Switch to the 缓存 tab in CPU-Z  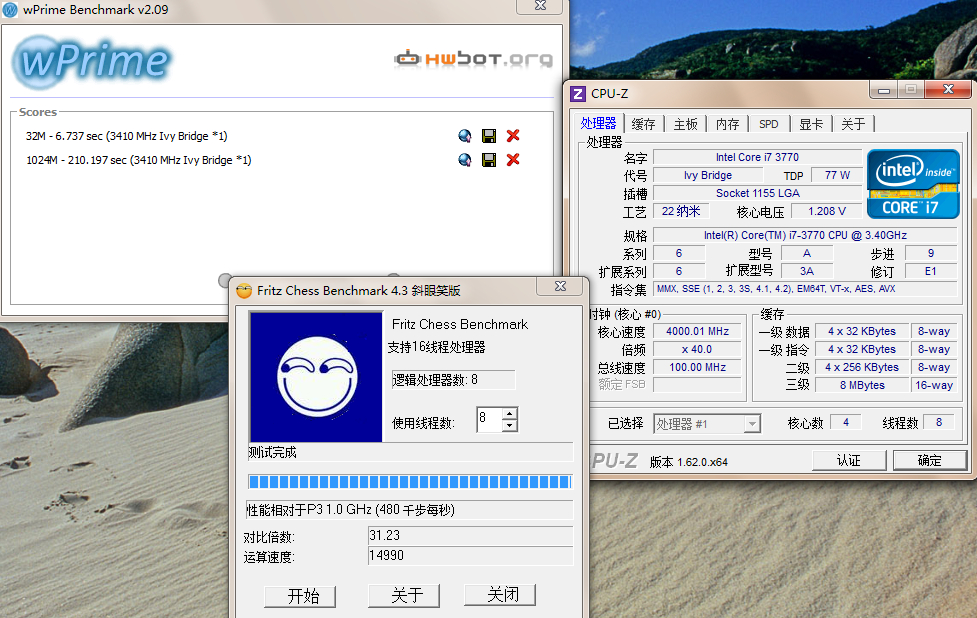[x=644, y=124]
